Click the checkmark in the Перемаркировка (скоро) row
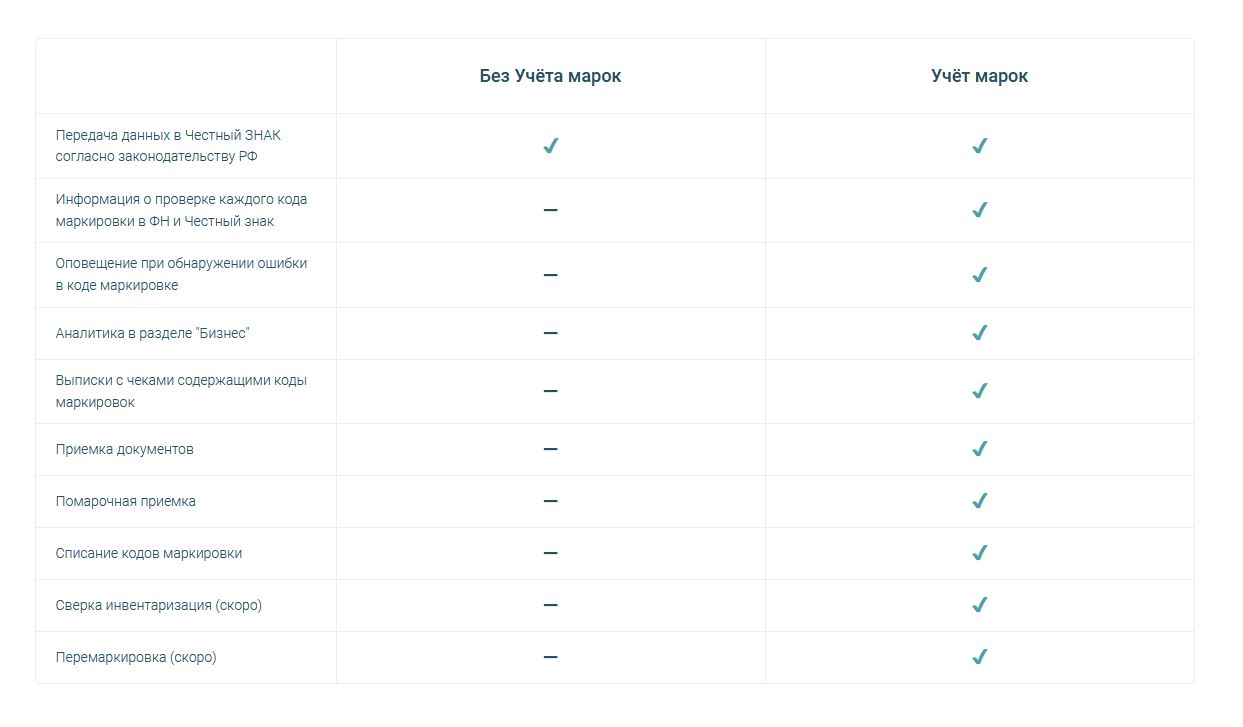This screenshot has height=727, width=1243. 980,657
